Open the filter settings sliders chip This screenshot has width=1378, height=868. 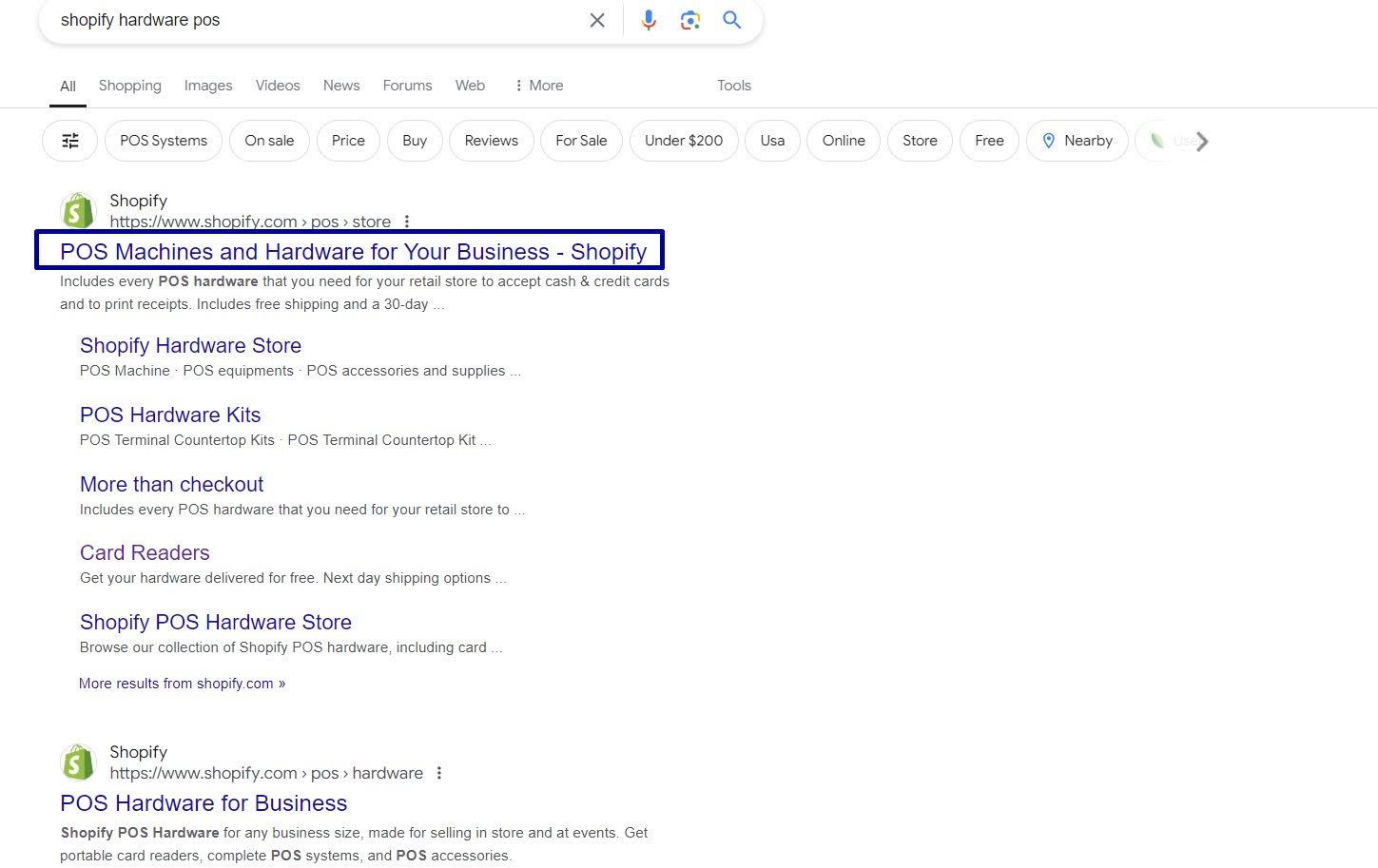70,141
